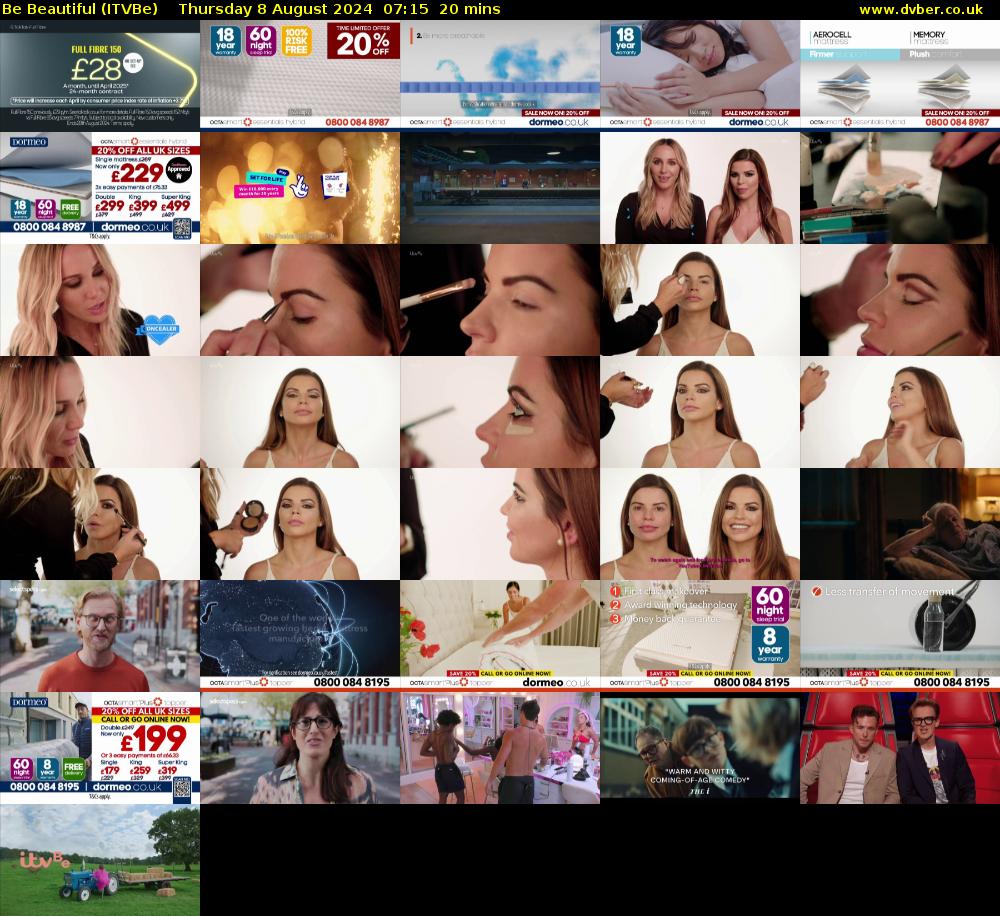This screenshot has width=1000, height=916.
Task: Click QR code in Dormeo £199 advert
Action: [181, 788]
